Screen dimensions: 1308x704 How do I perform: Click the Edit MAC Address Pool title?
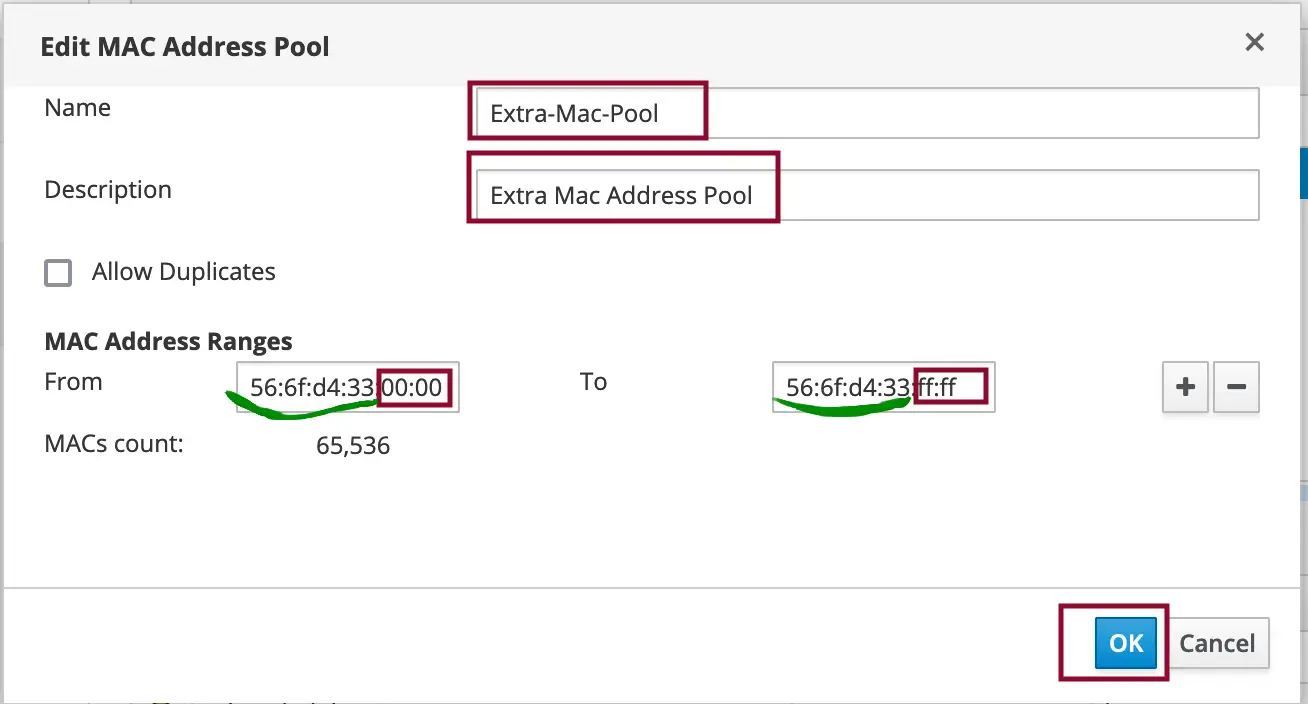[x=185, y=46]
